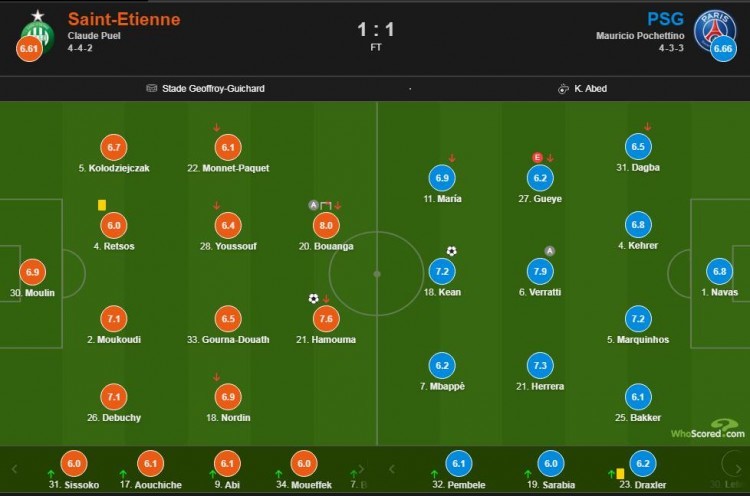Click the assist icon above Verratti
Screen dimensions: 750x496
point(550,251)
